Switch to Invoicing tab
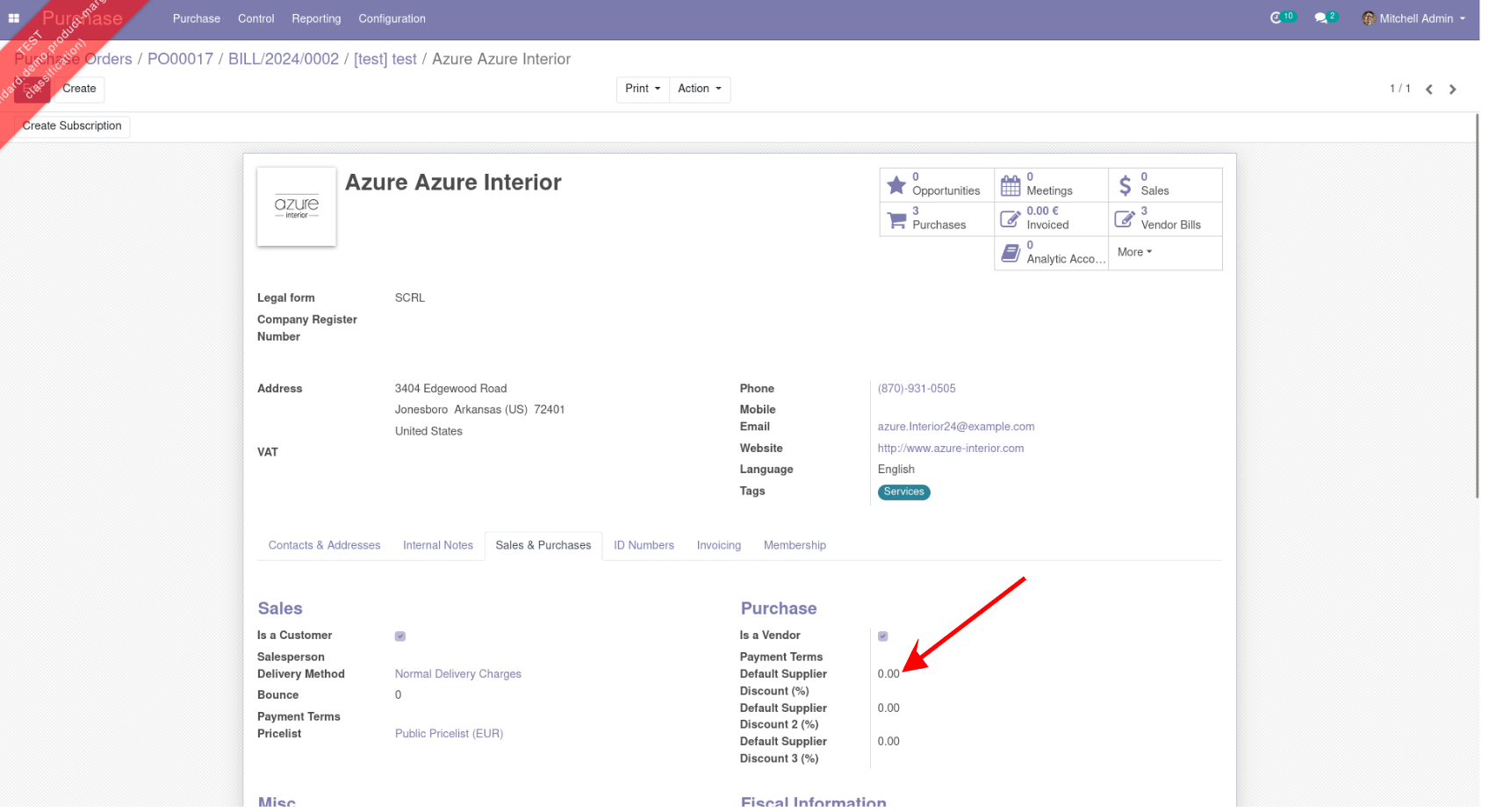The height and width of the screenshot is (812, 1489). click(x=719, y=545)
